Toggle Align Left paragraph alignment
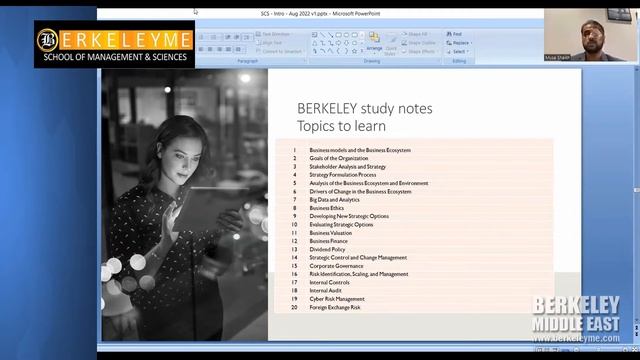 click(200, 49)
